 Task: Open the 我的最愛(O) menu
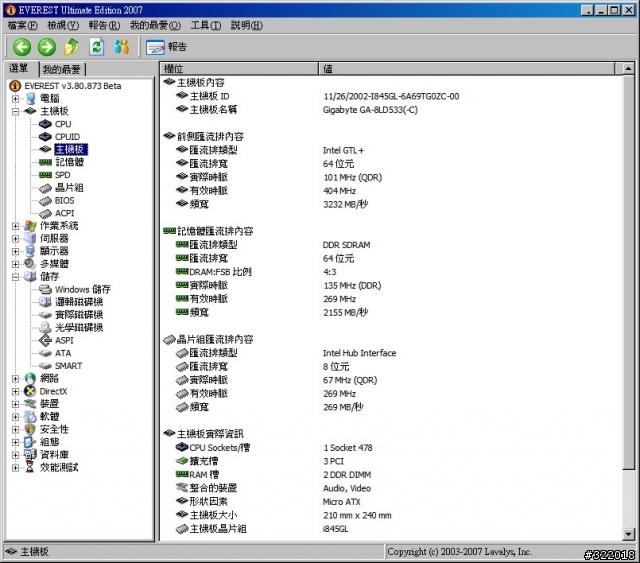point(155,25)
